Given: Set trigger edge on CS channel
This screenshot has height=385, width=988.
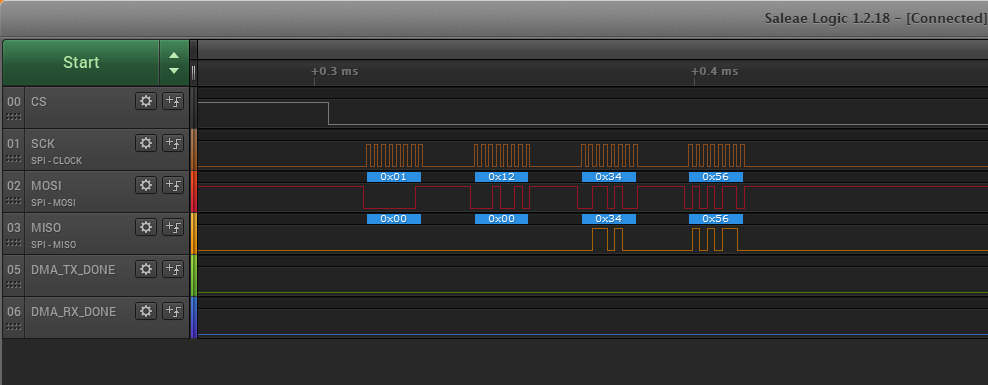Looking at the screenshot, I should coord(173,101).
